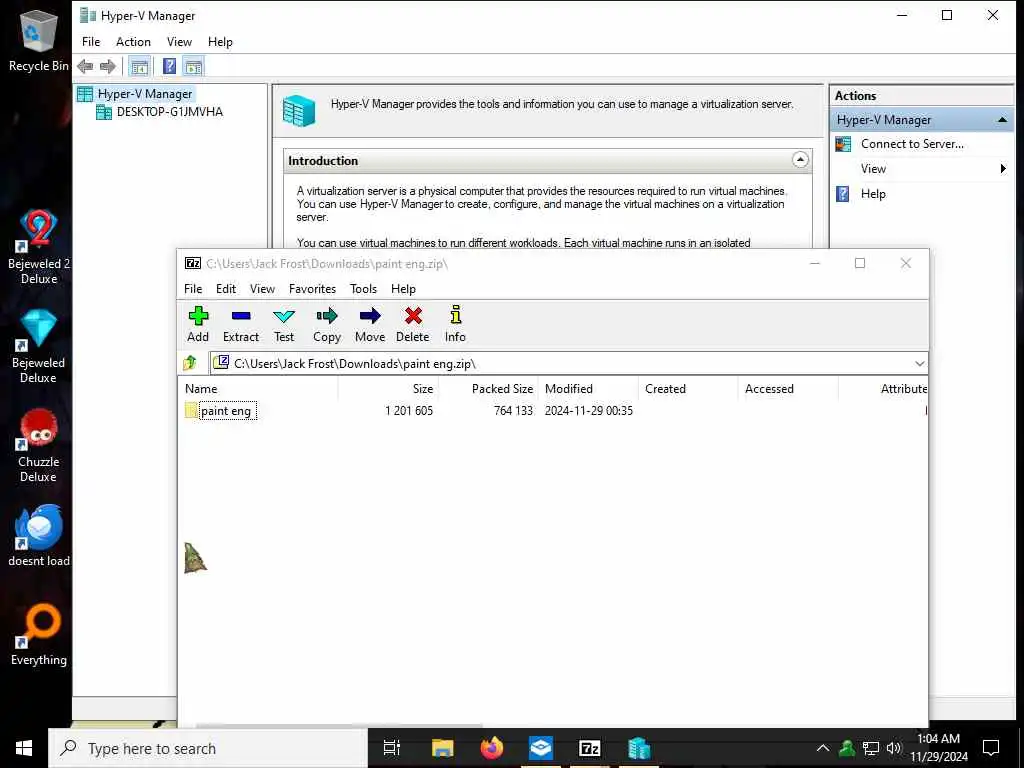Sort by Name column header
The width and height of the screenshot is (1024, 768).
point(259,389)
